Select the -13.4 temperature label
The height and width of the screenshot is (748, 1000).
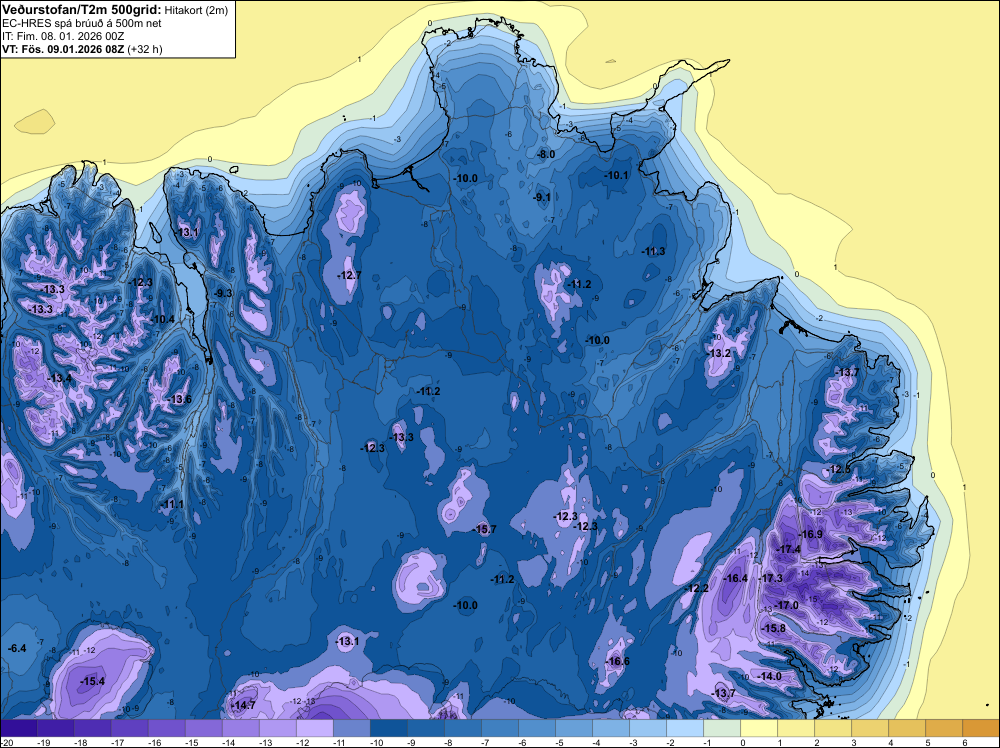pos(59,378)
